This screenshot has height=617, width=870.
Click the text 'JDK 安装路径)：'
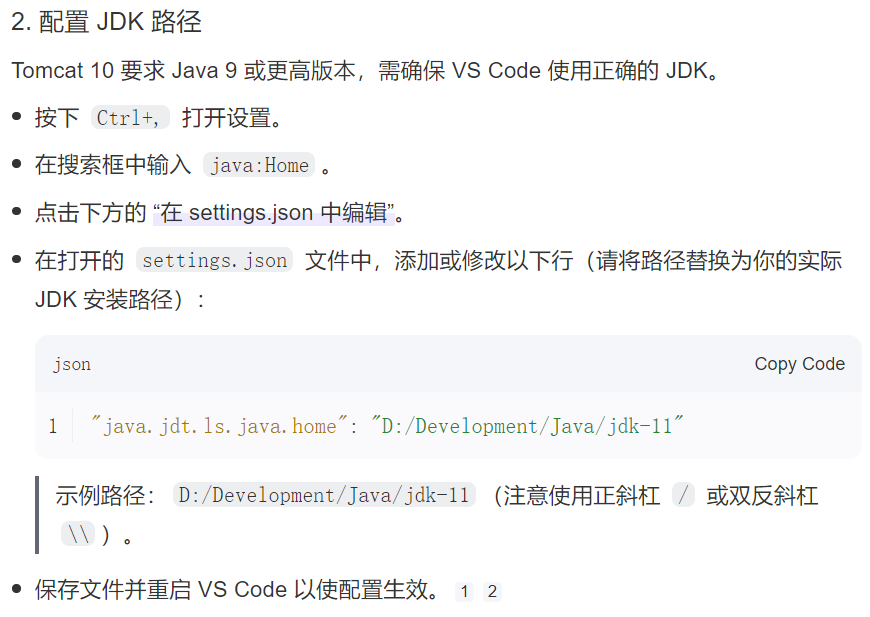120,300
